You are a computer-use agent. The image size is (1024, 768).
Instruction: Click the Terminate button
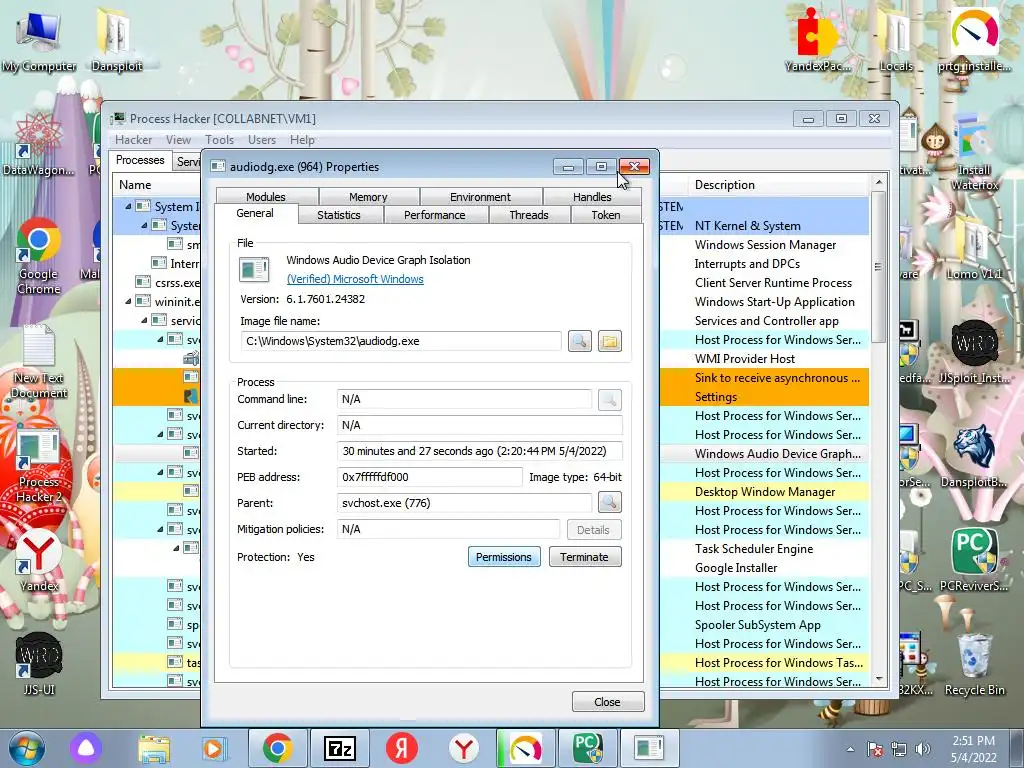(x=584, y=557)
